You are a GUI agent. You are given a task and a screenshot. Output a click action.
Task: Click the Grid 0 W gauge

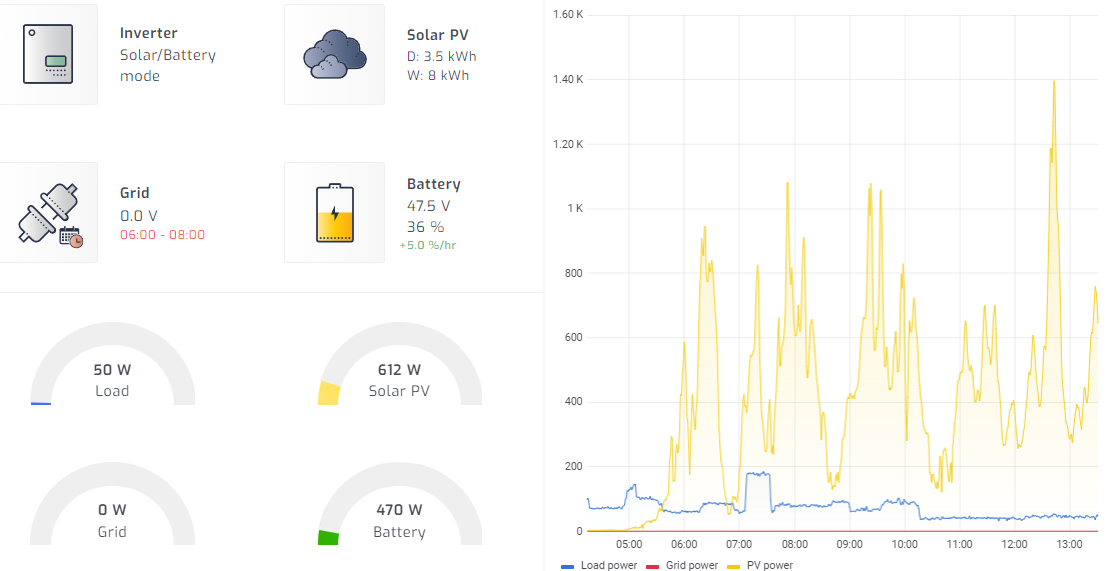[113, 504]
